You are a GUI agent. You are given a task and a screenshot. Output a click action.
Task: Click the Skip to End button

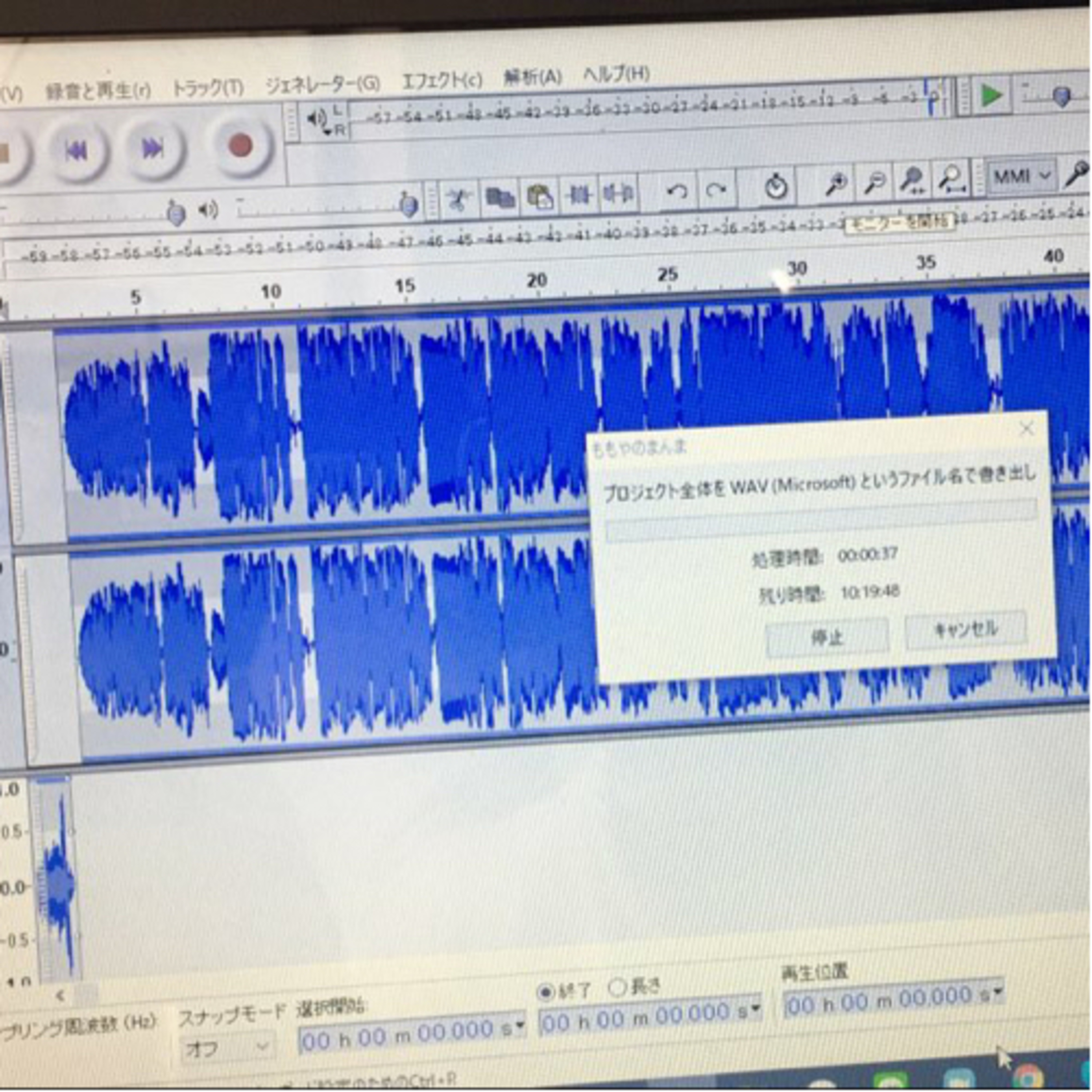[x=153, y=149]
